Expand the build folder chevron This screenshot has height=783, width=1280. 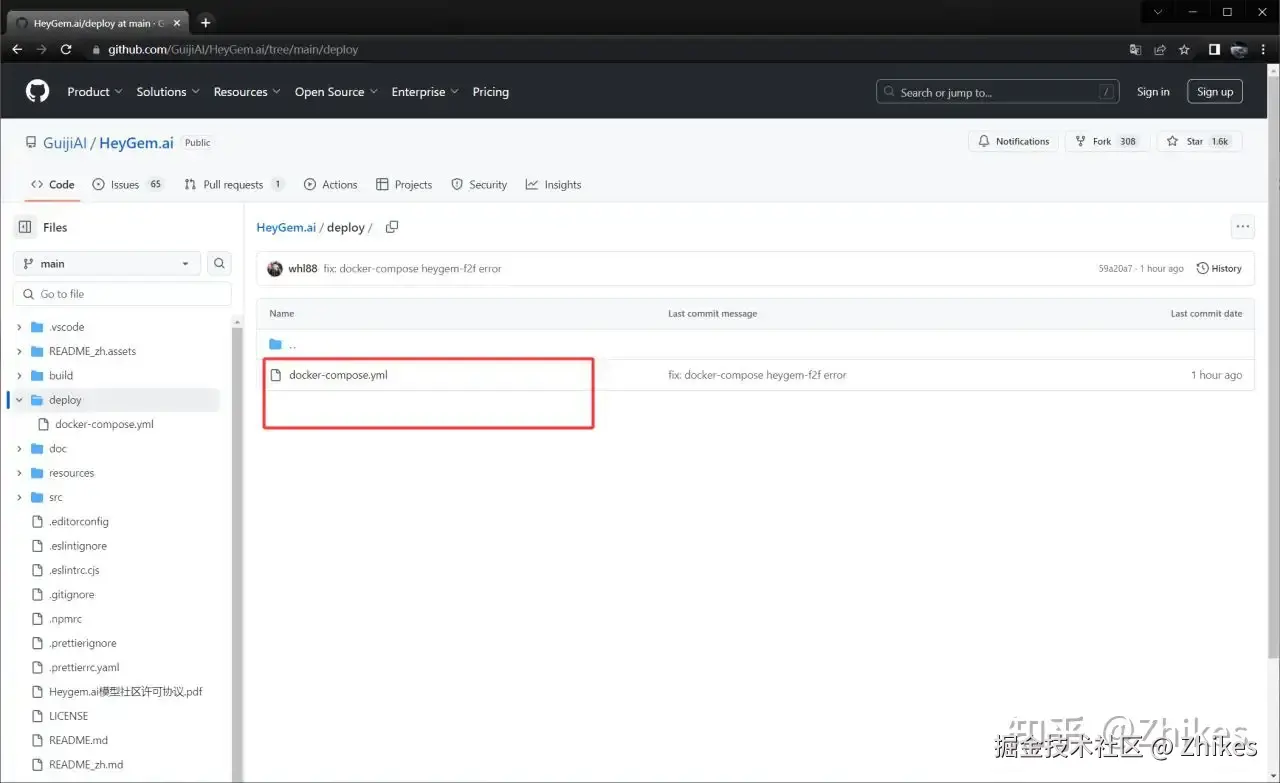19,375
